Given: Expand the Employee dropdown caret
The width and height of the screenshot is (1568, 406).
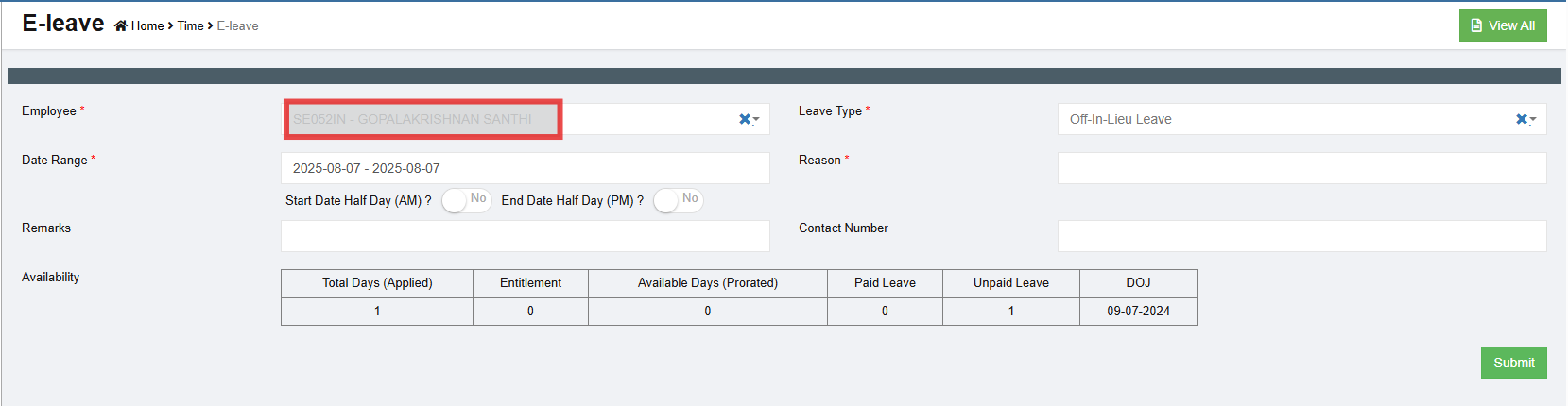Looking at the screenshot, I should (756, 120).
